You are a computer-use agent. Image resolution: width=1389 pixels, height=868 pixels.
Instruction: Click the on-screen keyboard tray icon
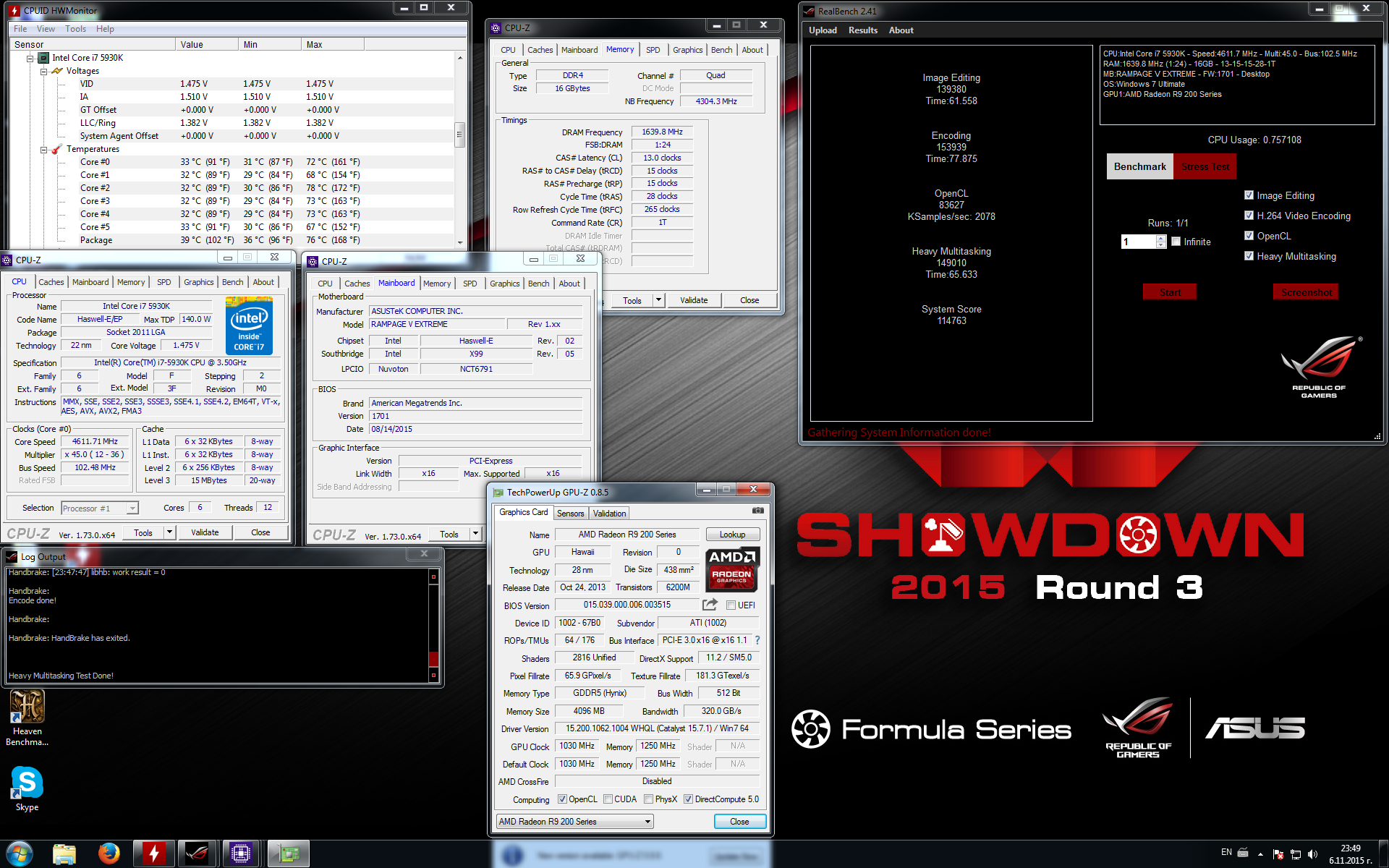click(x=1243, y=852)
